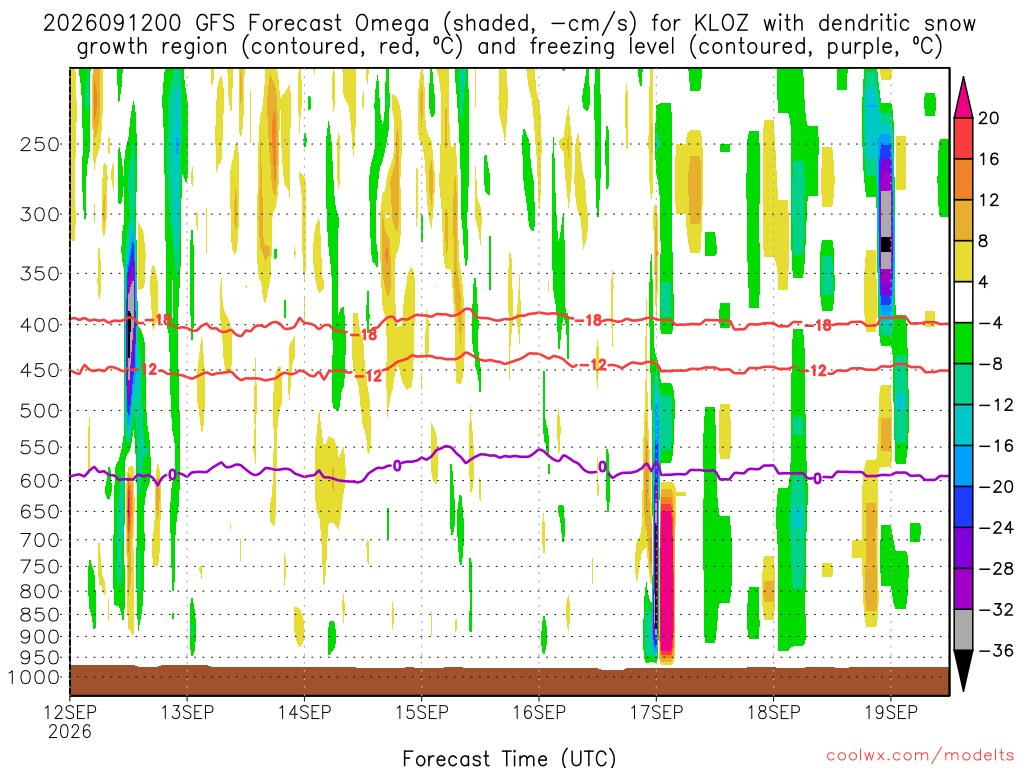Click the Forecast Time (UTC) axis title
The height and width of the screenshot is (768, 1024).
tap(509, 758)
